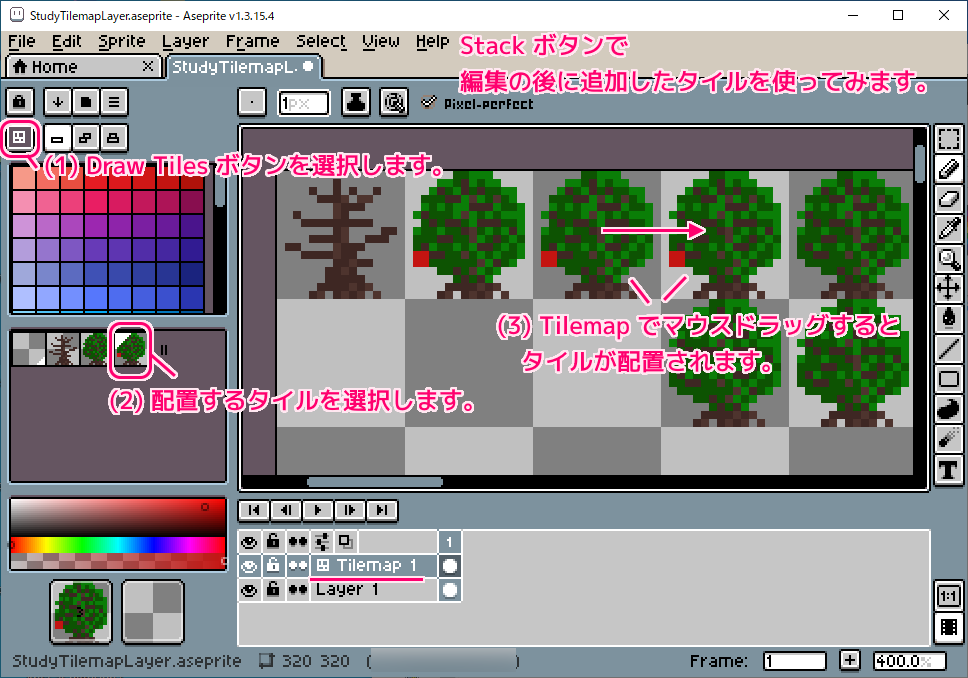Select the Paint Bucket tool
The height and width of the screenshot is (678, 968).
(949, 318)
